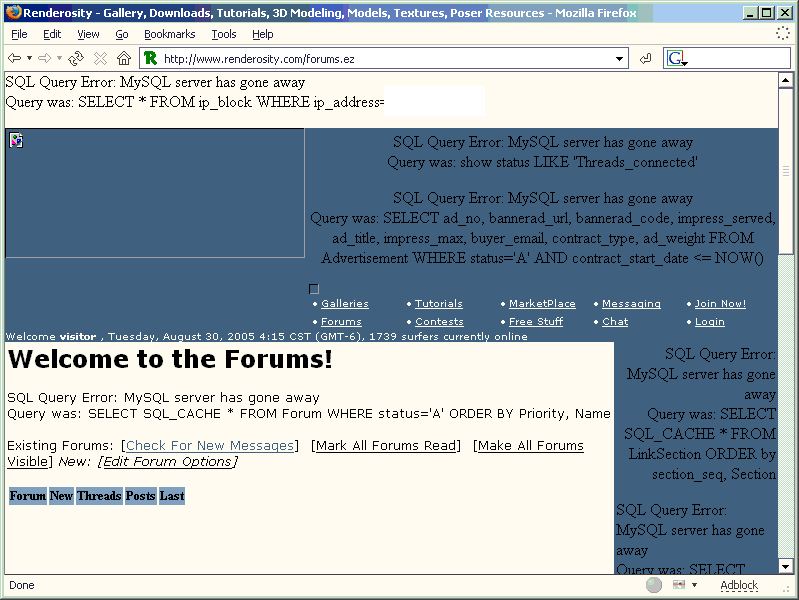Open the Contests link
This screenshot has height=600, width=799.
pos(439,322)
